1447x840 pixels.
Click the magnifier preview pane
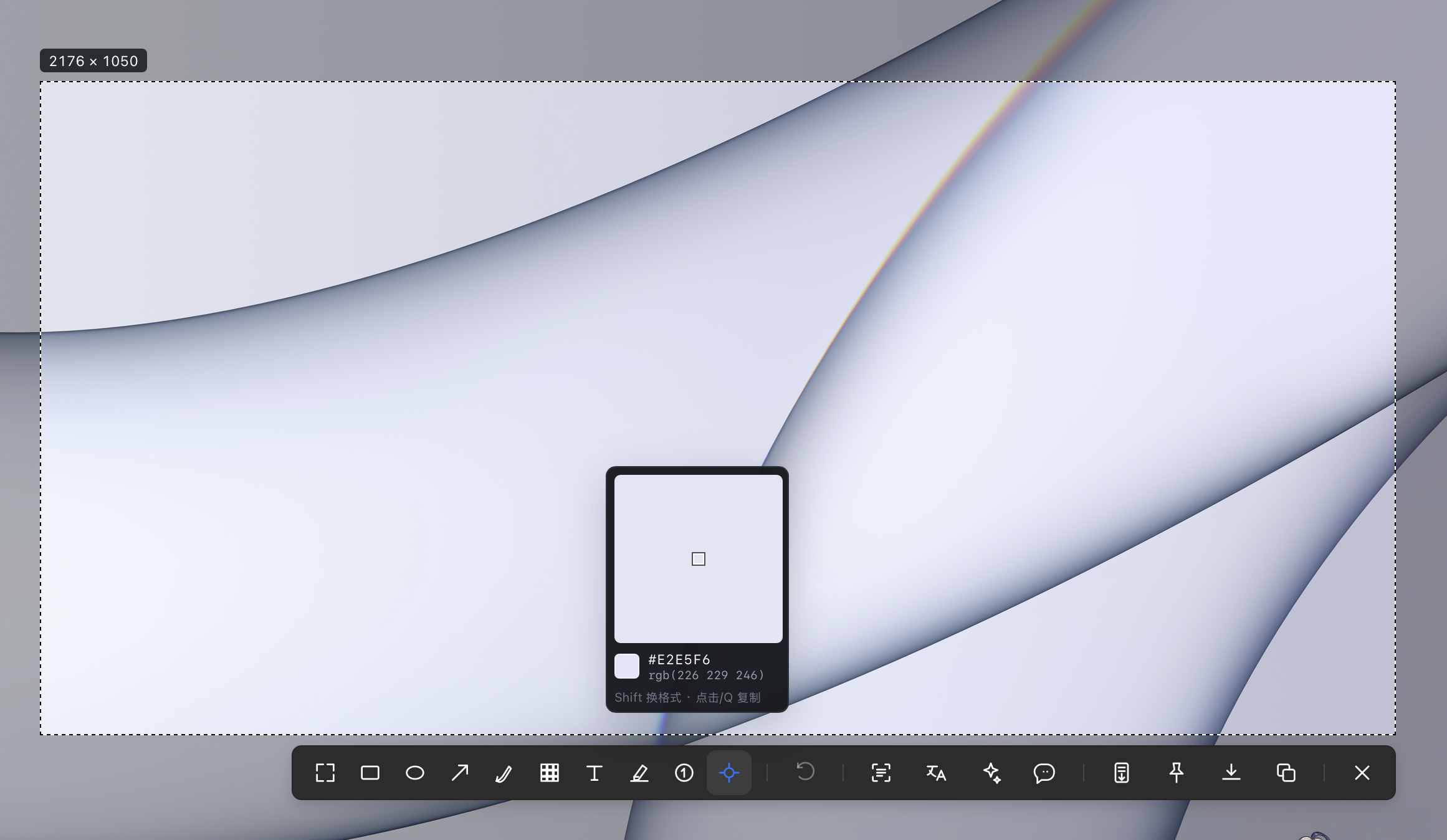tap(699, 559)
